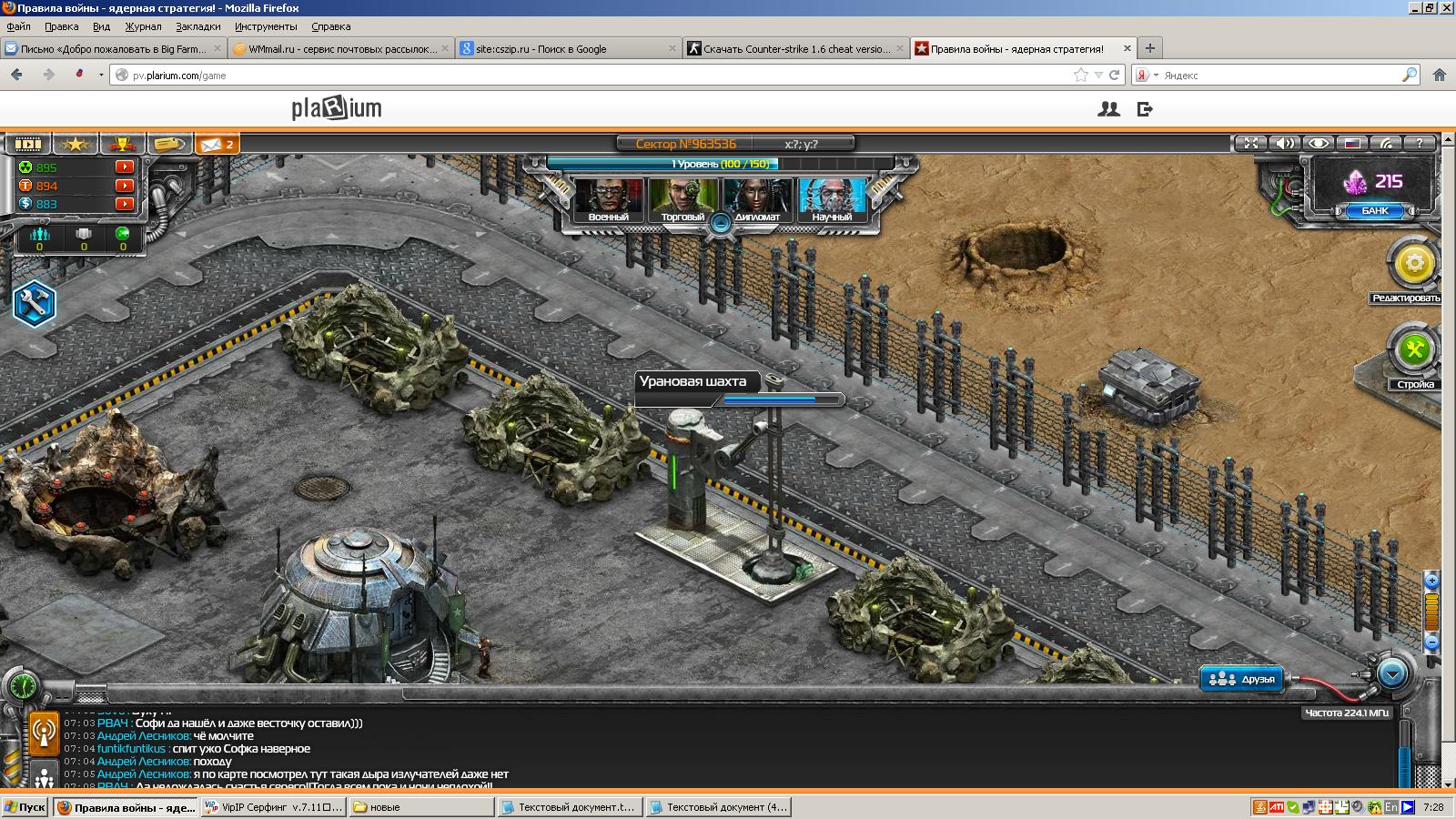The height and width of the screenshot is (819, 1456).
Task: Open the Firefox home page
Action: point(1439,76)
